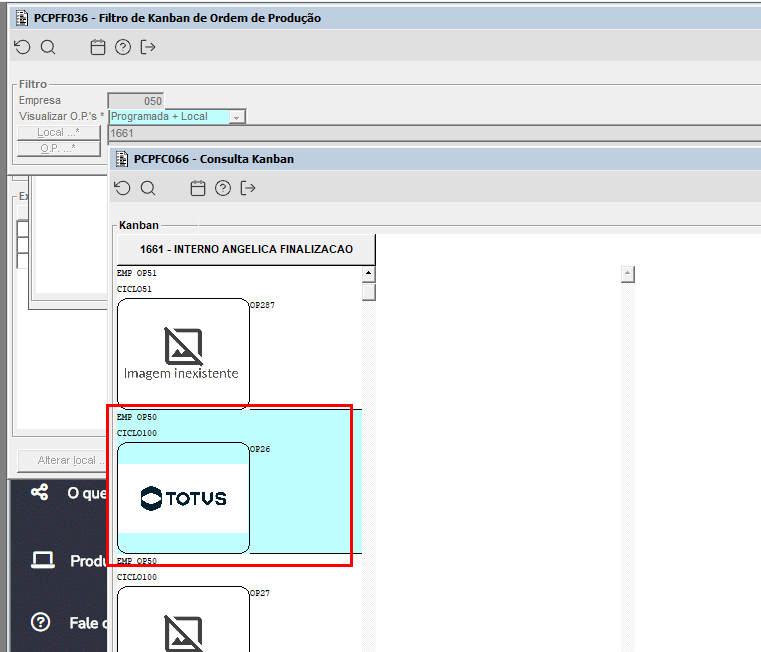Click Imagem inexistente text in OP287 card
Screen dimensions: 761x652
click(x=181, y=373)
